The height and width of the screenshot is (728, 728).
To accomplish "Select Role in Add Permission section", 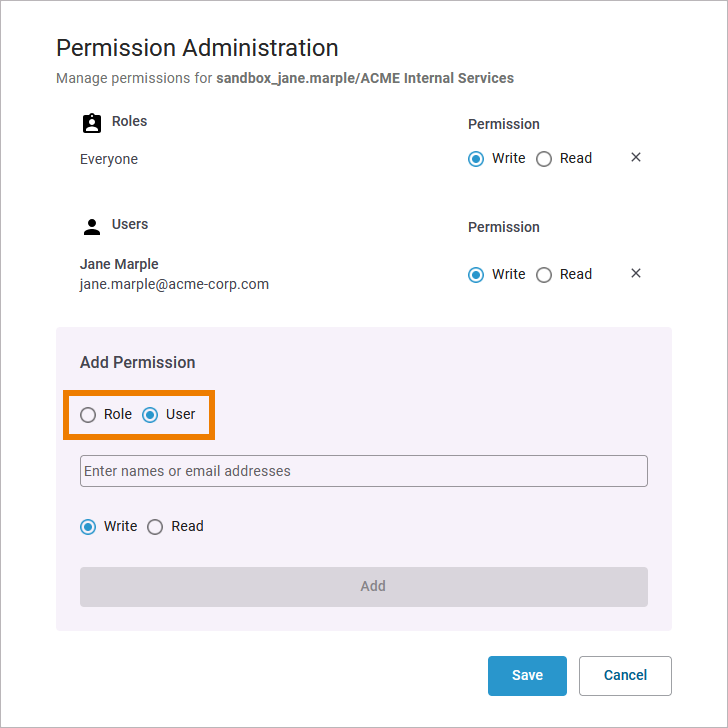I will [88, 415].
